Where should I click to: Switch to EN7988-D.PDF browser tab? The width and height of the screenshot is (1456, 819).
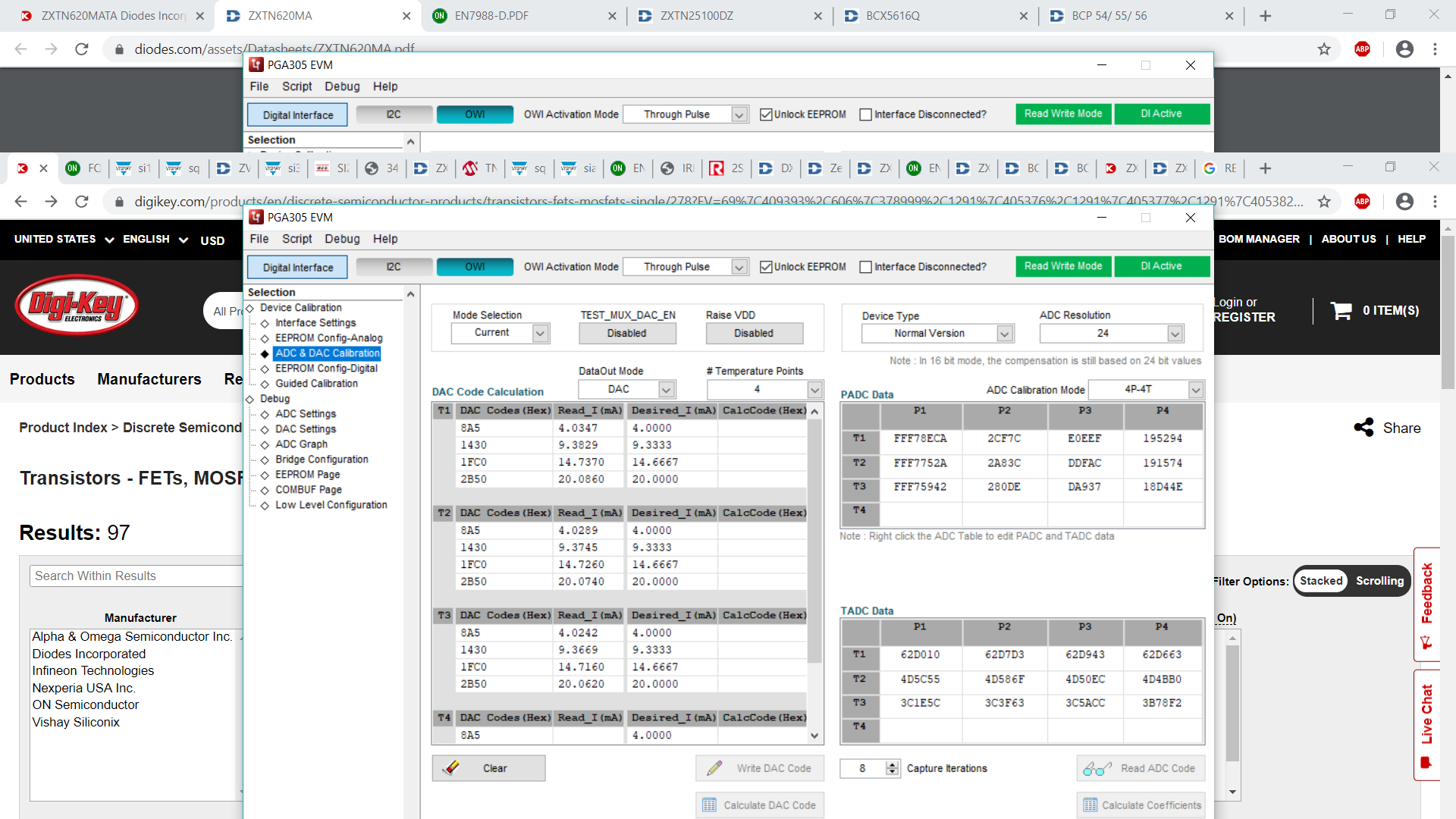pyautogui.click(x=523, y=16)
